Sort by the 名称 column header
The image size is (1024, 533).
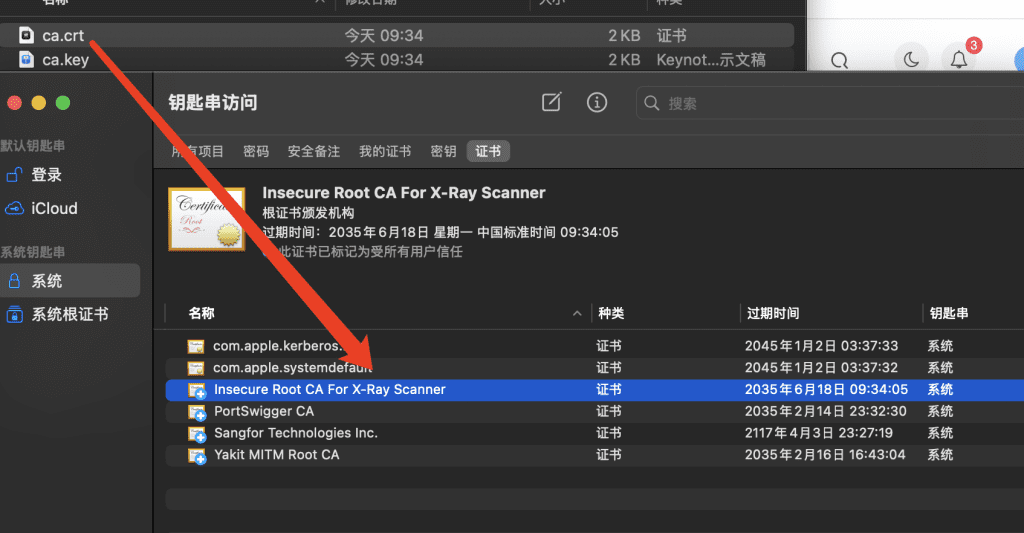click(202, 314)
